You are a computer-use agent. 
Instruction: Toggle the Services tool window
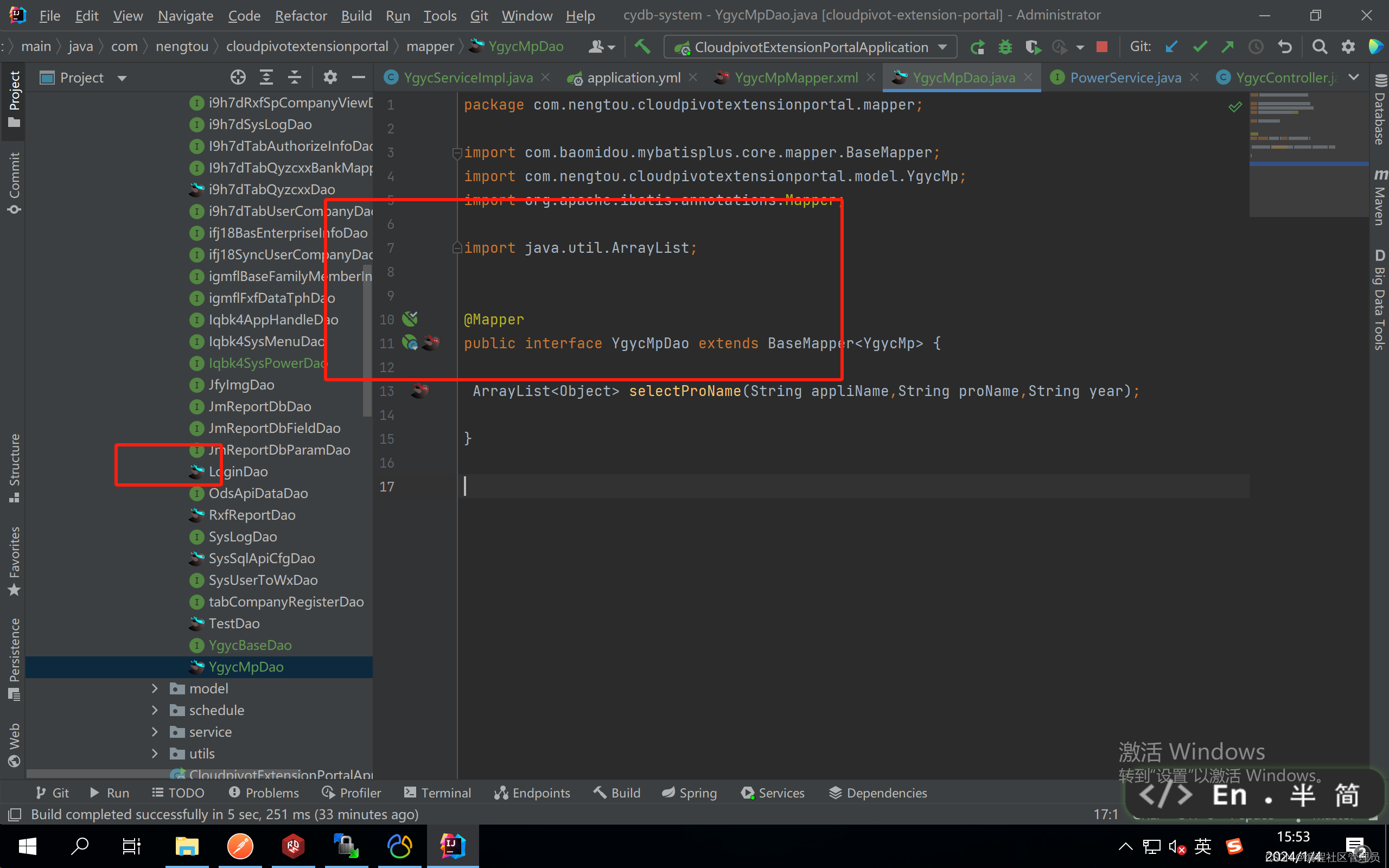point(772,792)
